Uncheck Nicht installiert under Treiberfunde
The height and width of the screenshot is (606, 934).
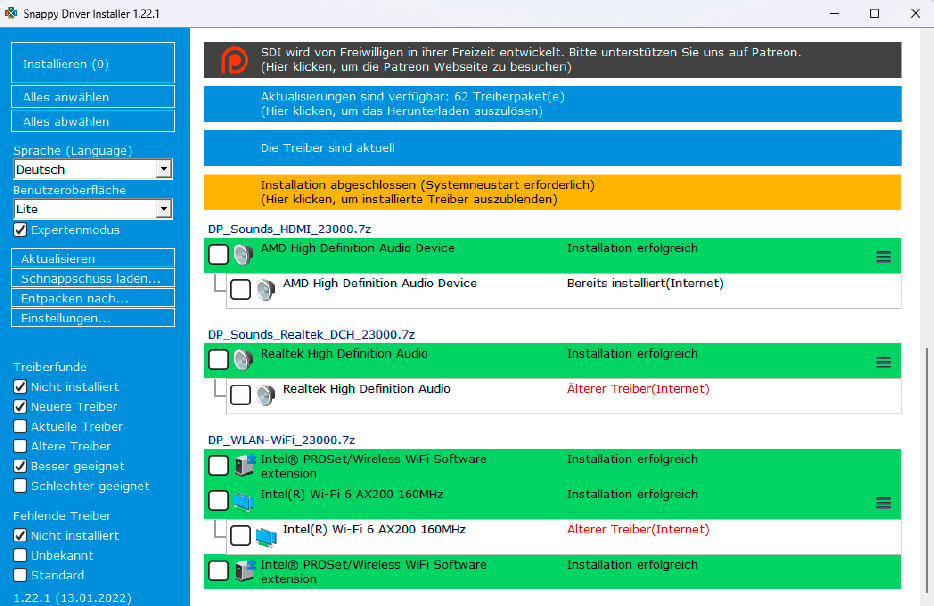coord(20,387)
